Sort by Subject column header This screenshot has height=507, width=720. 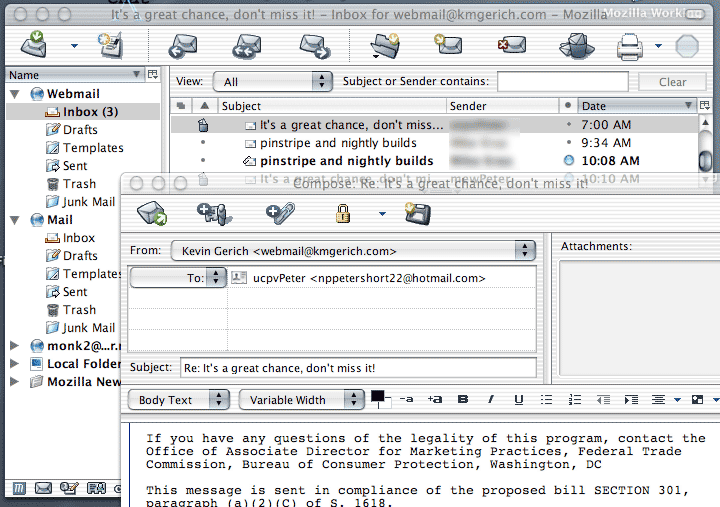tap(332, 106)
